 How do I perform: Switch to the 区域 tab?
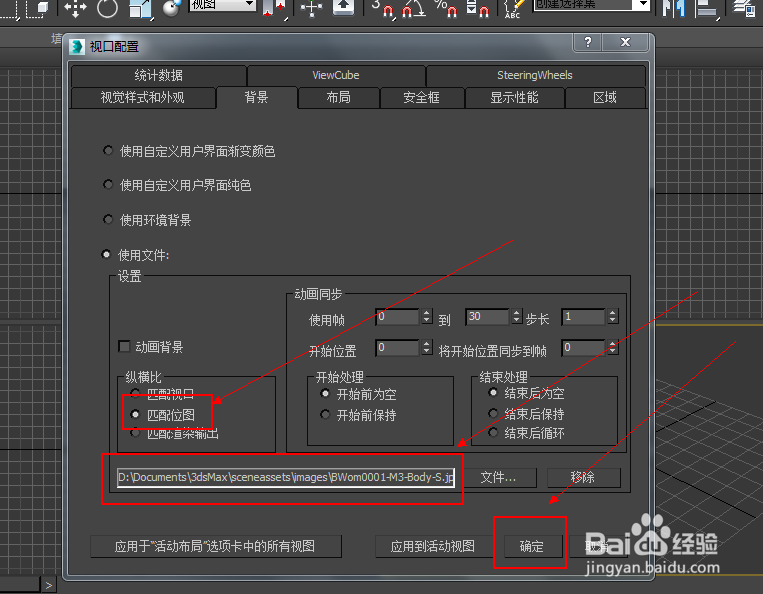605,98
